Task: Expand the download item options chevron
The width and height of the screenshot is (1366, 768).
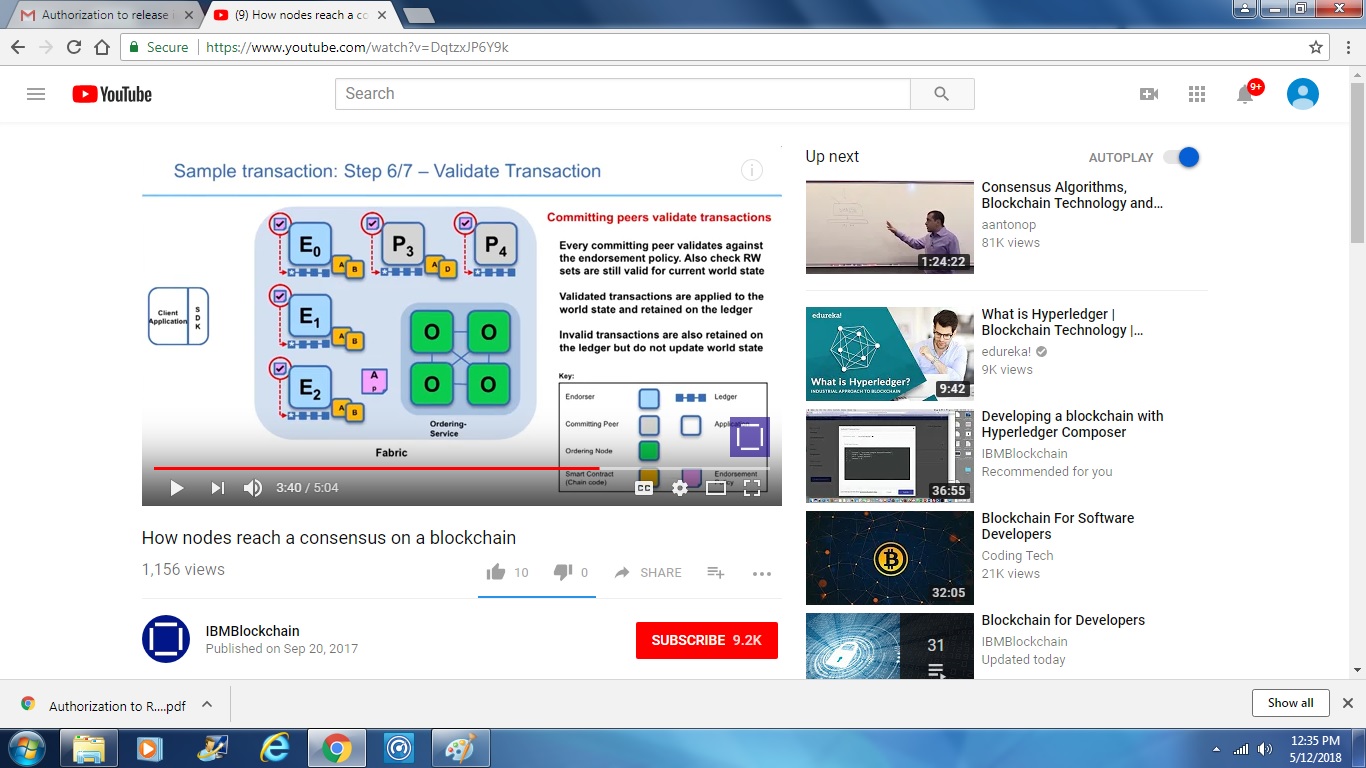Action: 207,704
